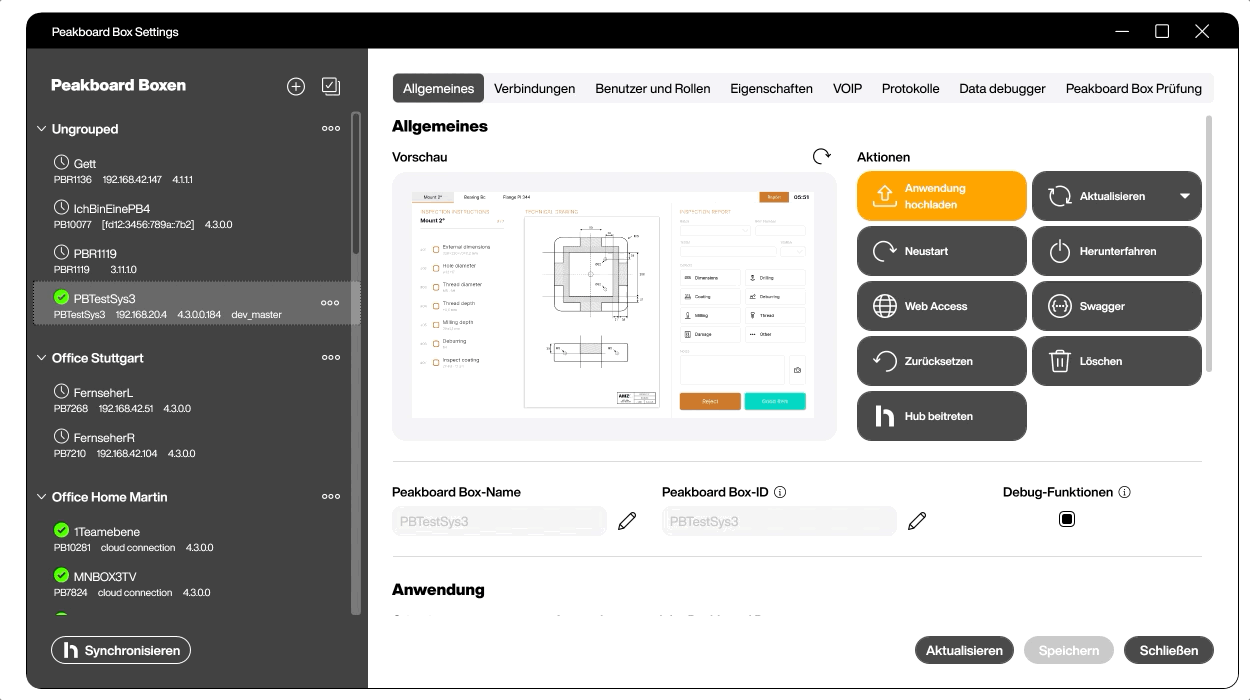The height and width of the screenshot is (700, 1250).
Task: Edit the Peakboard Box-Name with pencil
Action: tap(627, 521)
